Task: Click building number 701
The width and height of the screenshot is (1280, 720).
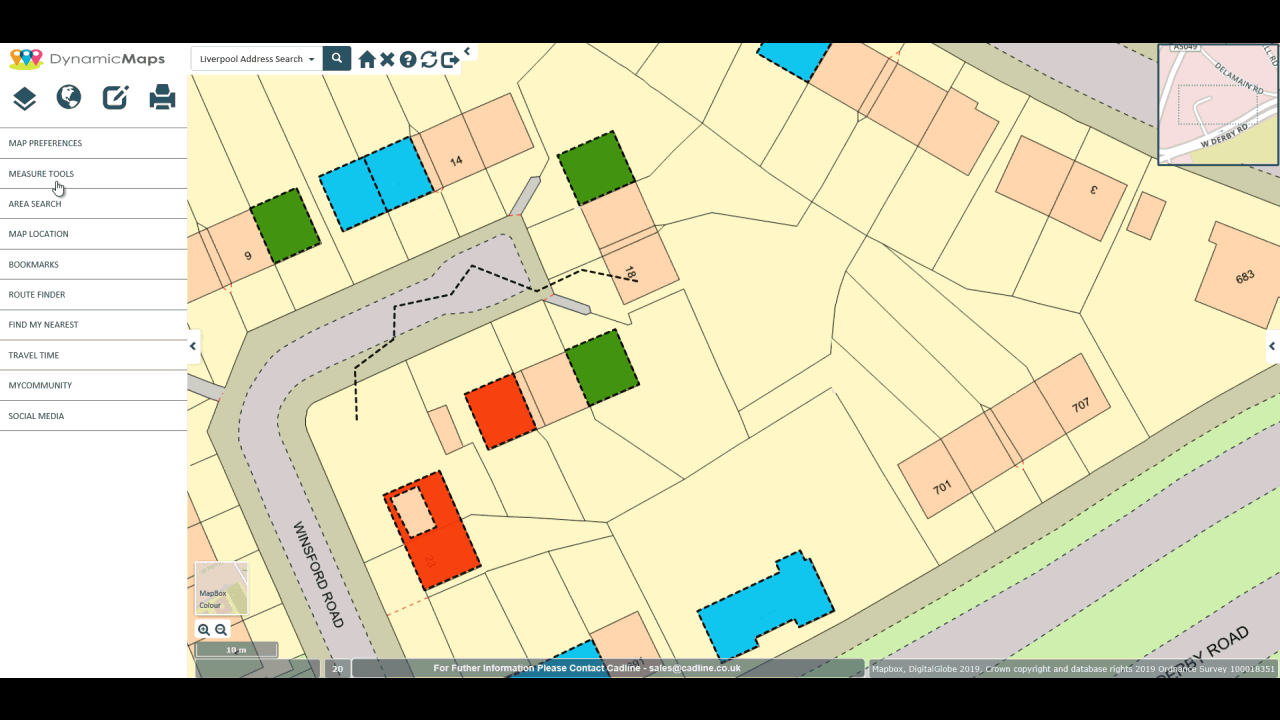Action: 942,487
